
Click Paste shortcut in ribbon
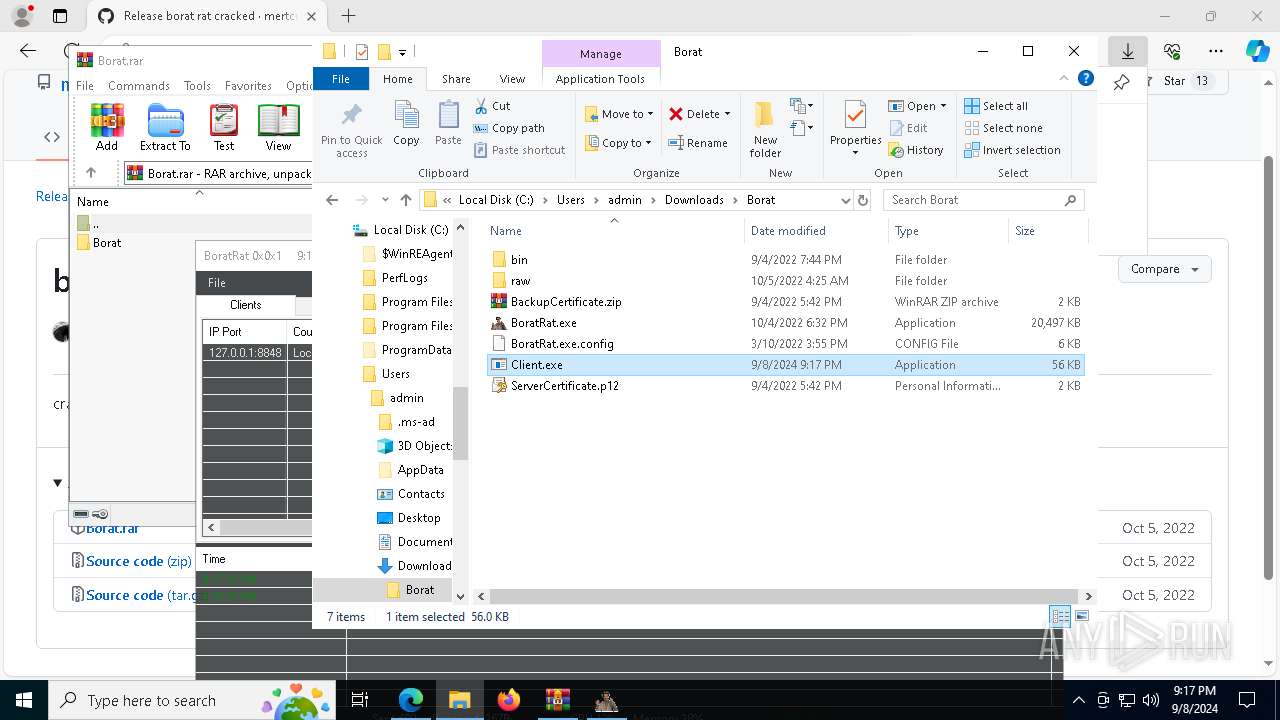click(519, 150)
